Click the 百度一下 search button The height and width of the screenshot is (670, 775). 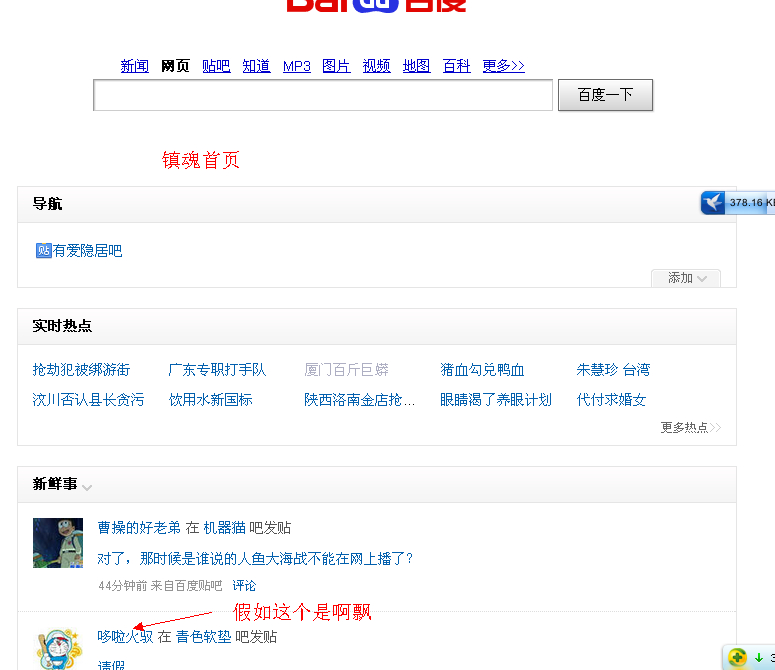[x=605, y=95]
